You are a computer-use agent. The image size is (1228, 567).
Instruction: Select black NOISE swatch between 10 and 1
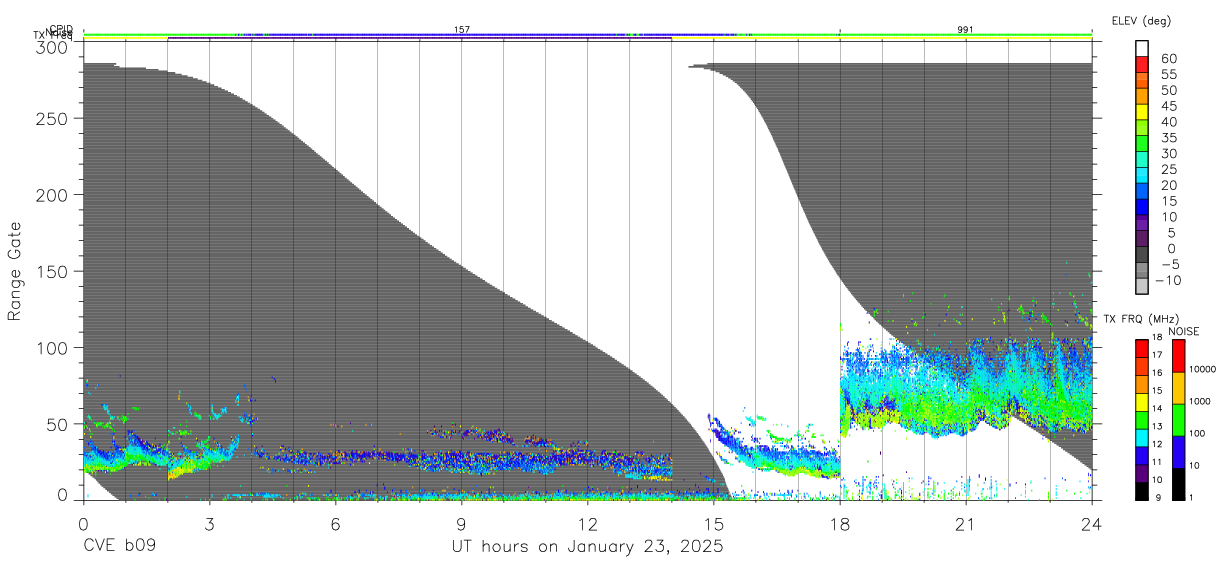tap(1179, 484)
